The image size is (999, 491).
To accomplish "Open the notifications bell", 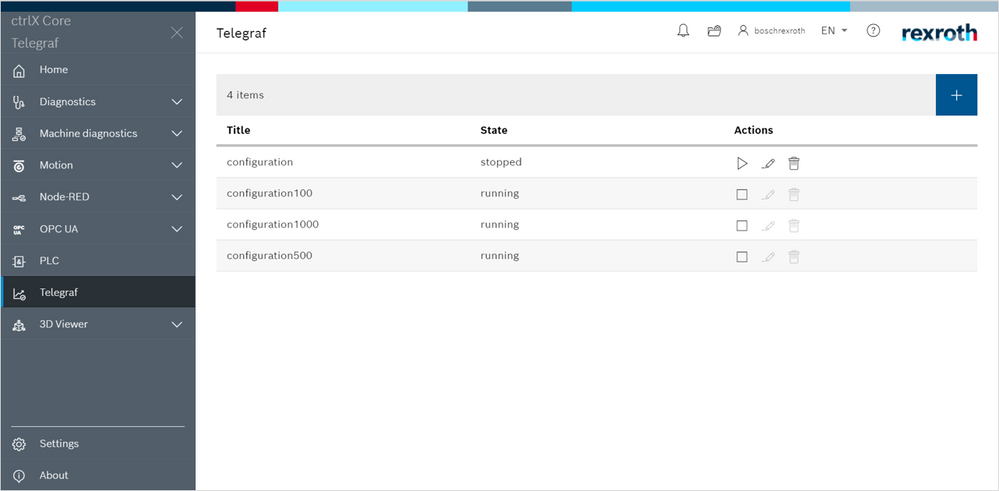I will tap(683, 31).
